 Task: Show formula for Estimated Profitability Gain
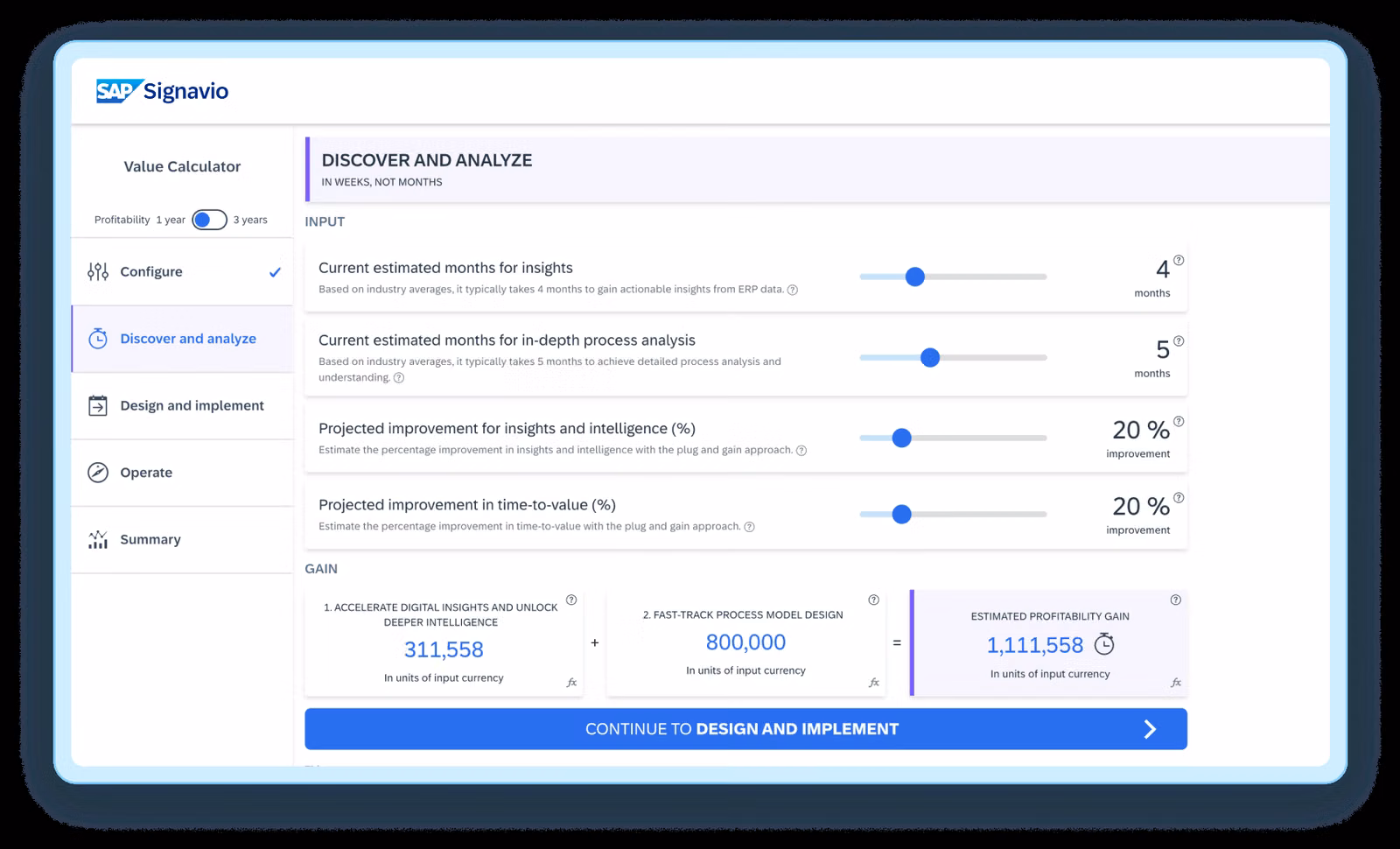coord(1175,683)
